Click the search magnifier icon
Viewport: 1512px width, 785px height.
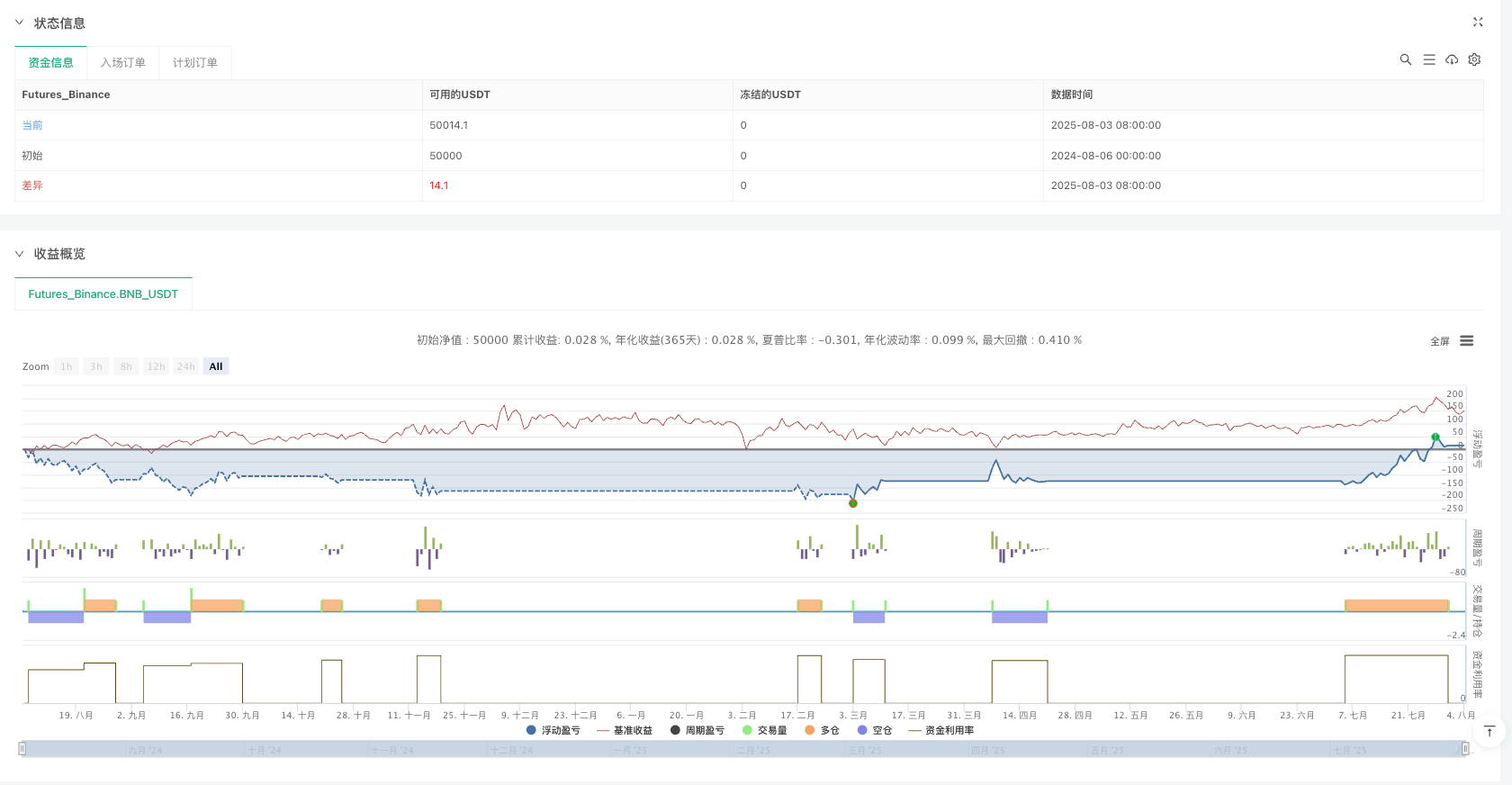1405,59
